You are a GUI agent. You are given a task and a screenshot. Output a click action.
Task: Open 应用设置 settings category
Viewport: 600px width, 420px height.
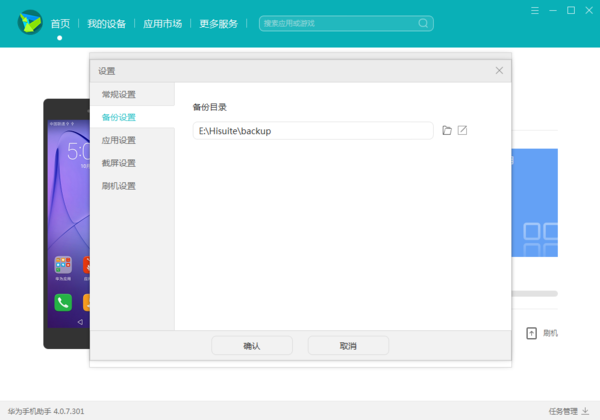coord(119,141)
